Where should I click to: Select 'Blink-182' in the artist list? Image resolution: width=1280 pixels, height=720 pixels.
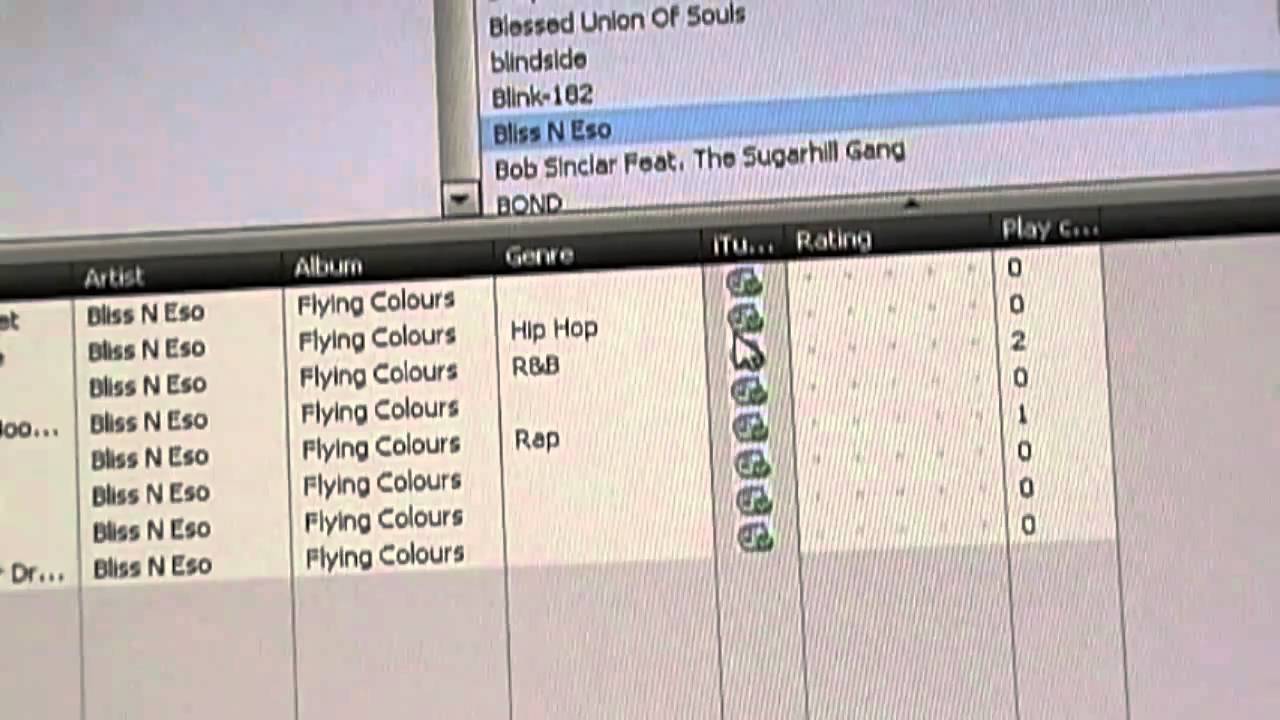point(542,96)
